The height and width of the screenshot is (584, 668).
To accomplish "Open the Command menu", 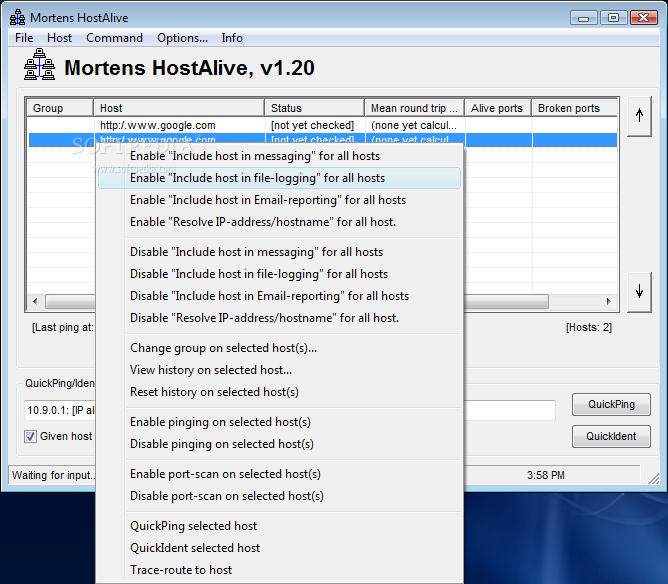I will pos(114,38).
